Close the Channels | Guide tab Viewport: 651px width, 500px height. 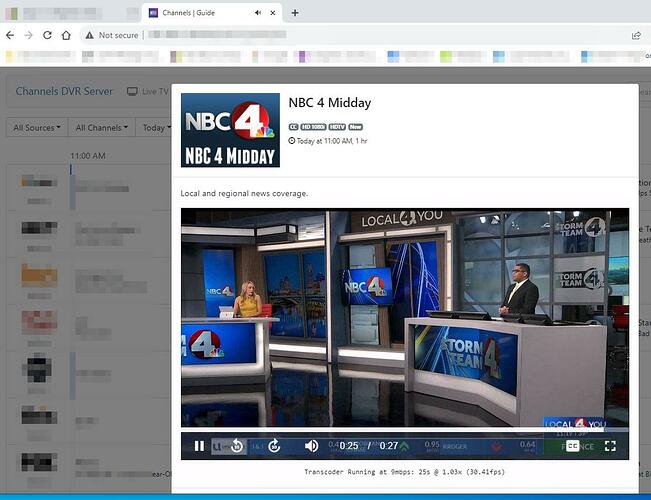[275, 13]
